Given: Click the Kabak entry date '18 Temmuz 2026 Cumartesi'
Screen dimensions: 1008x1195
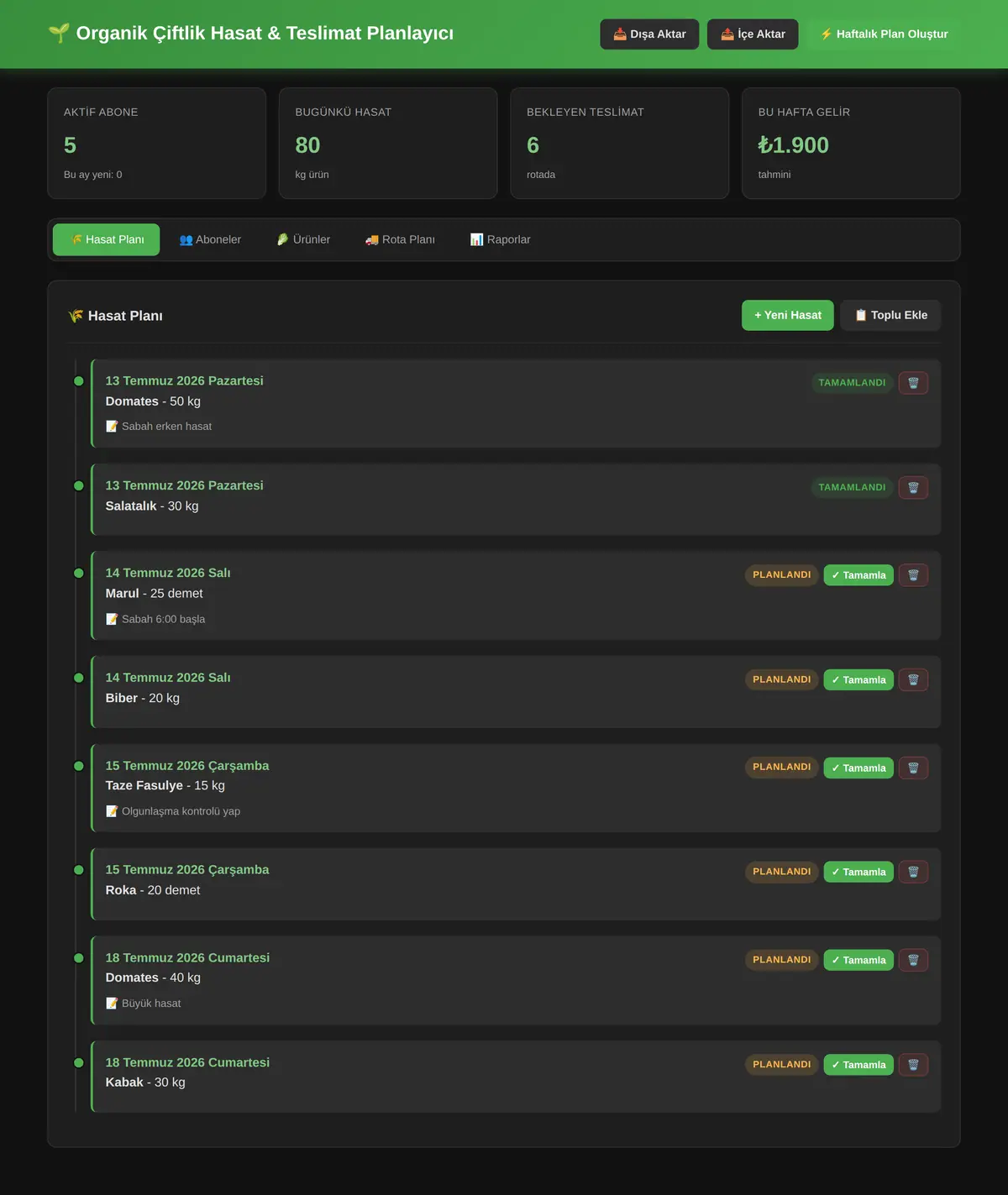Looking at the screenshot, I should [187, 1062].
